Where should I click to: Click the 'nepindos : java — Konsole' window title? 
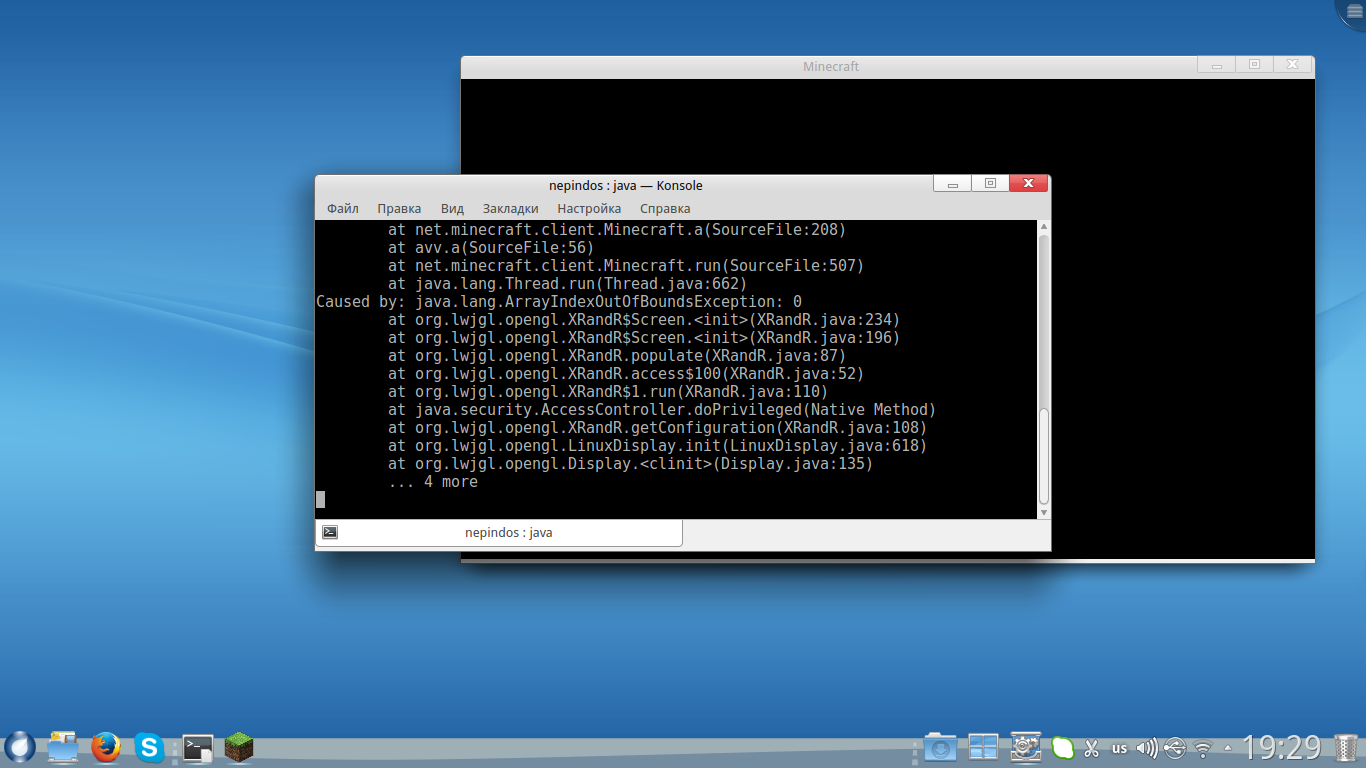tap(626, 185)
